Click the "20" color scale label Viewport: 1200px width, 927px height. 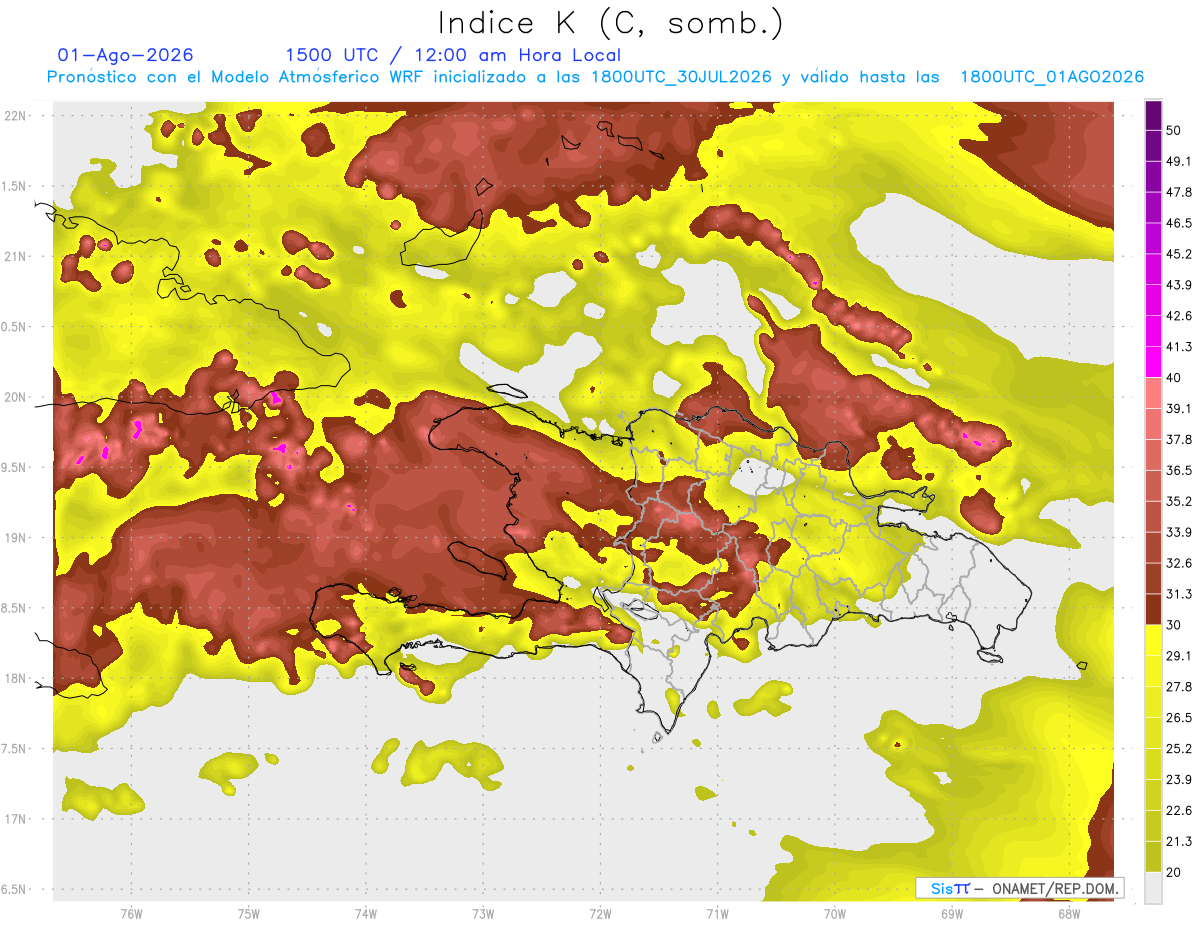point(1175,872)
